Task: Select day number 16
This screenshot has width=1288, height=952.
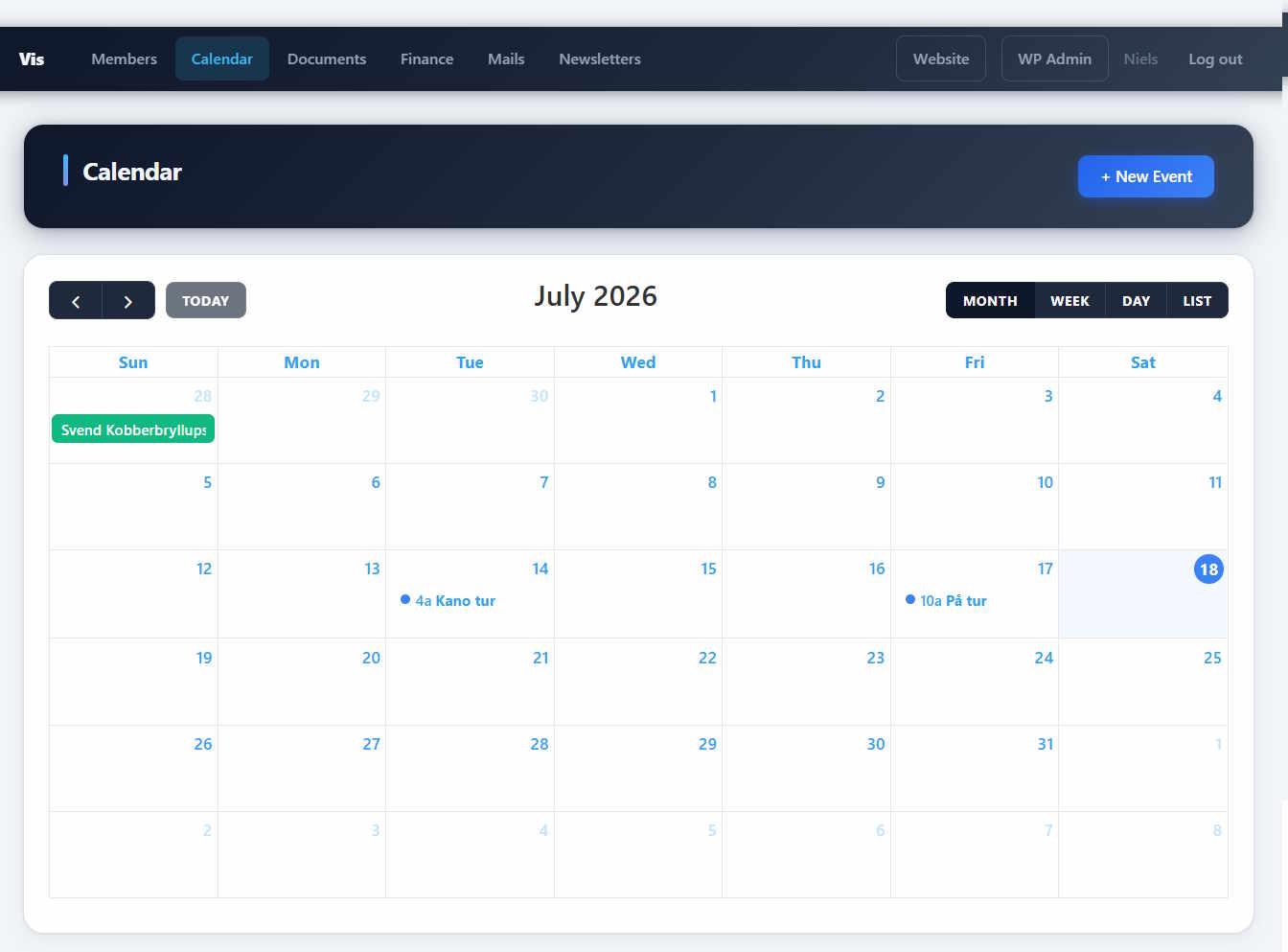Action: [877, 569]
